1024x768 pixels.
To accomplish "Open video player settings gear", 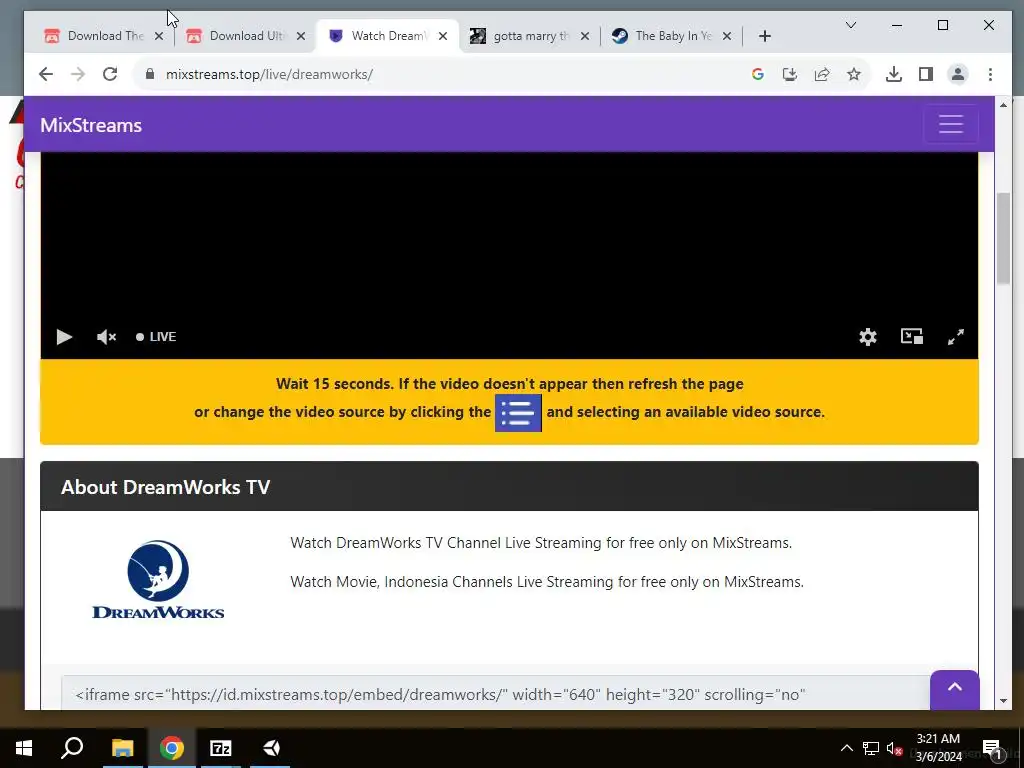I will pyautogui.click(x=867, y=337).
